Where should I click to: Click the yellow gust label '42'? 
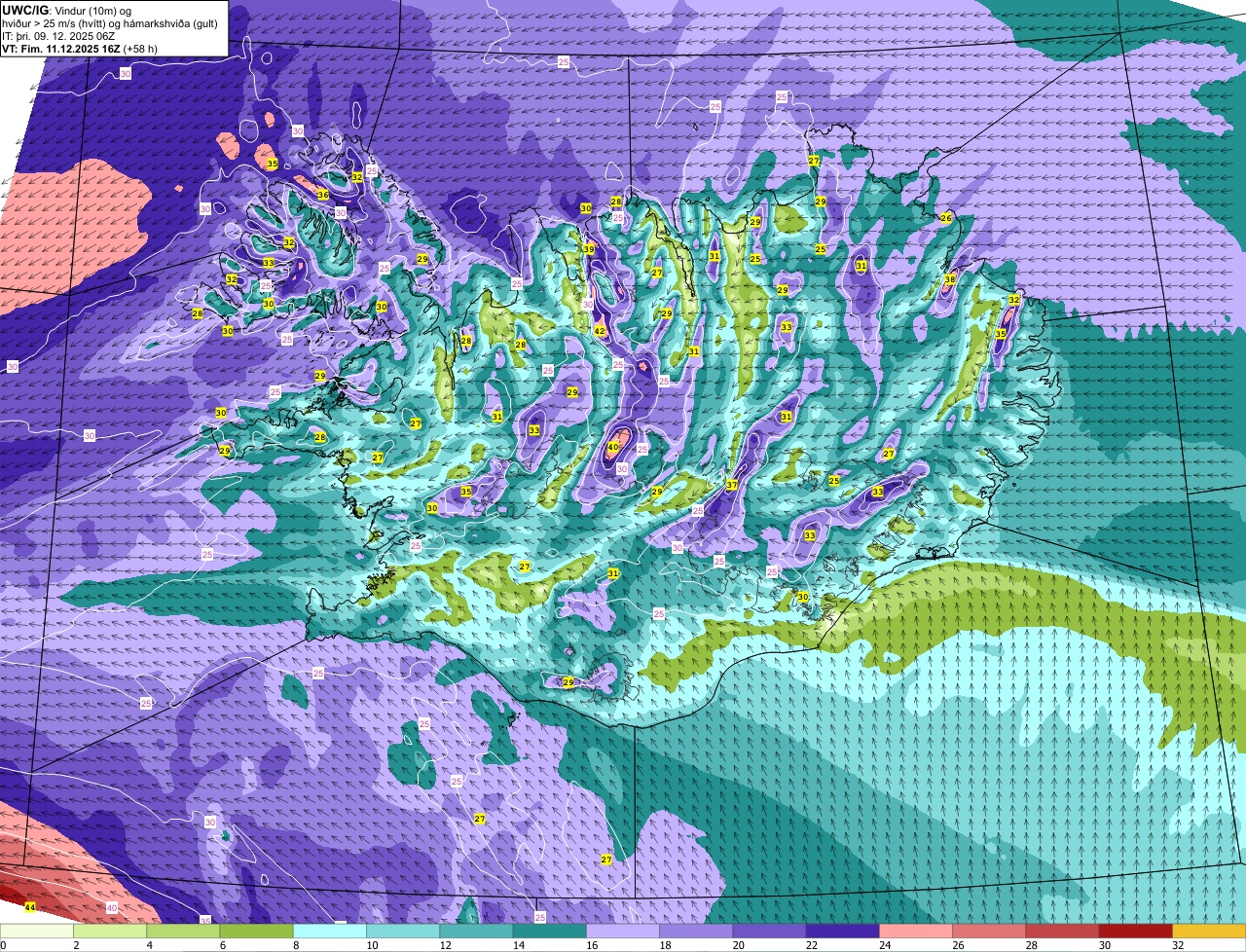[x=600, y=332]
